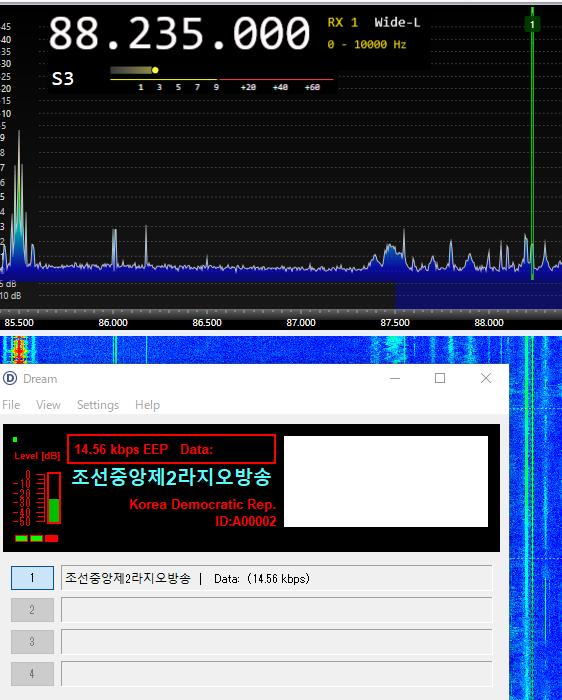Click the Level dB input meter bar
The height and width of the screenshot is (700, 562).
pos(54,498)
